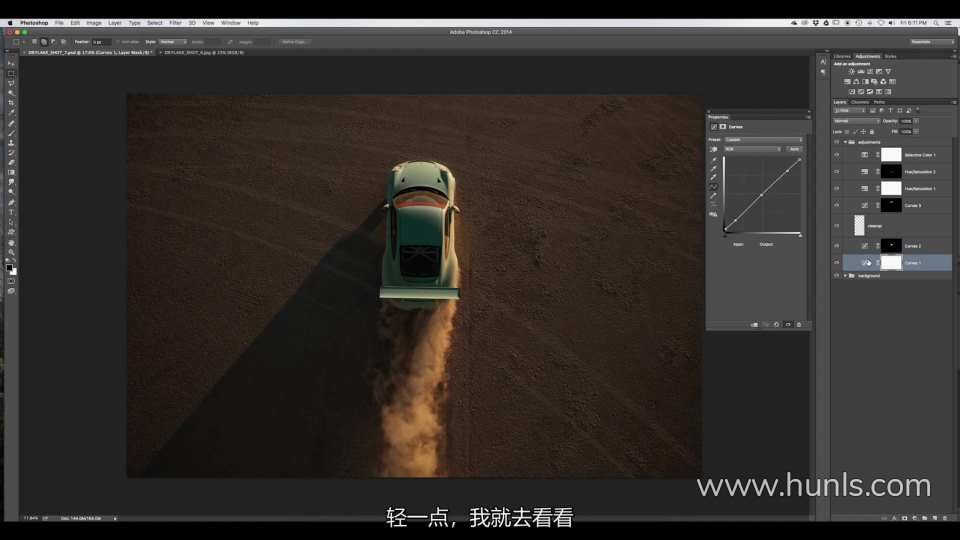Switch to the Styles tab
Viewport: 960px width, 540px height.
click(890, 56)
